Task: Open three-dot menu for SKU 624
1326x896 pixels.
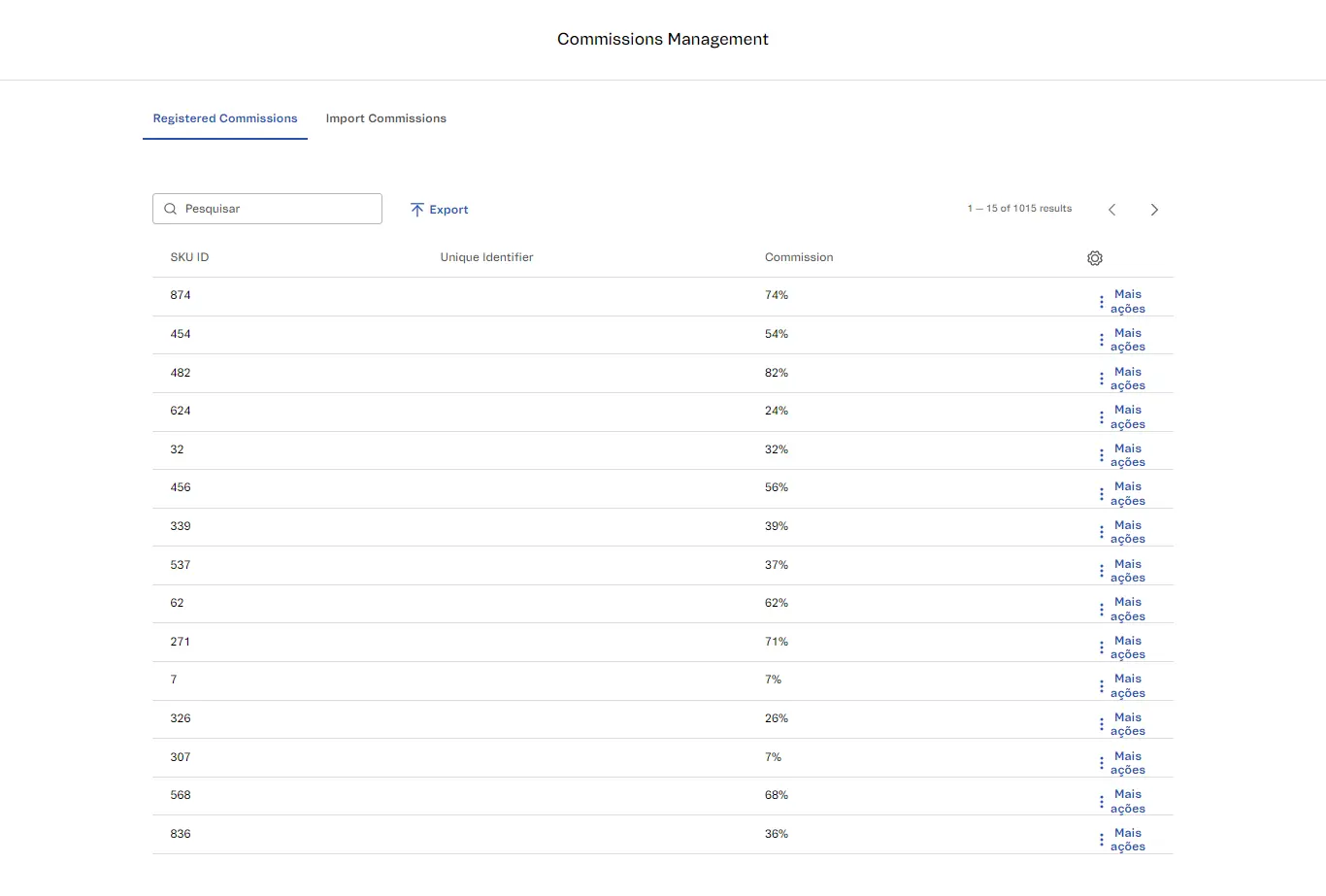Action: (x=1101, y=417)
